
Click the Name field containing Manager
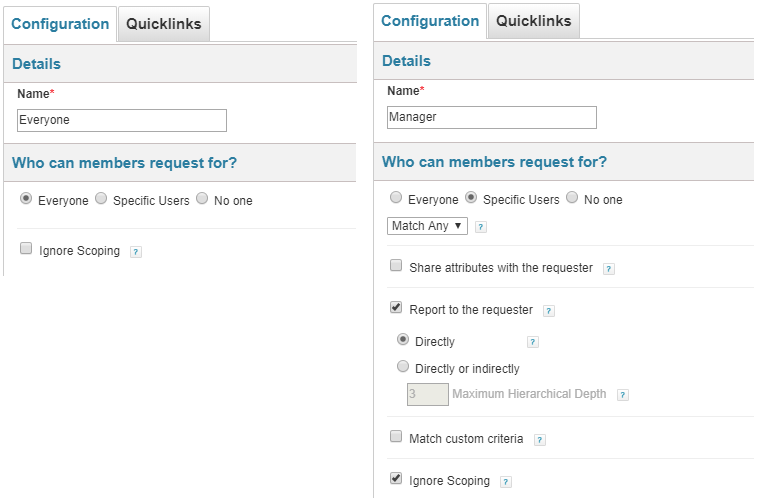click(491, 117)
